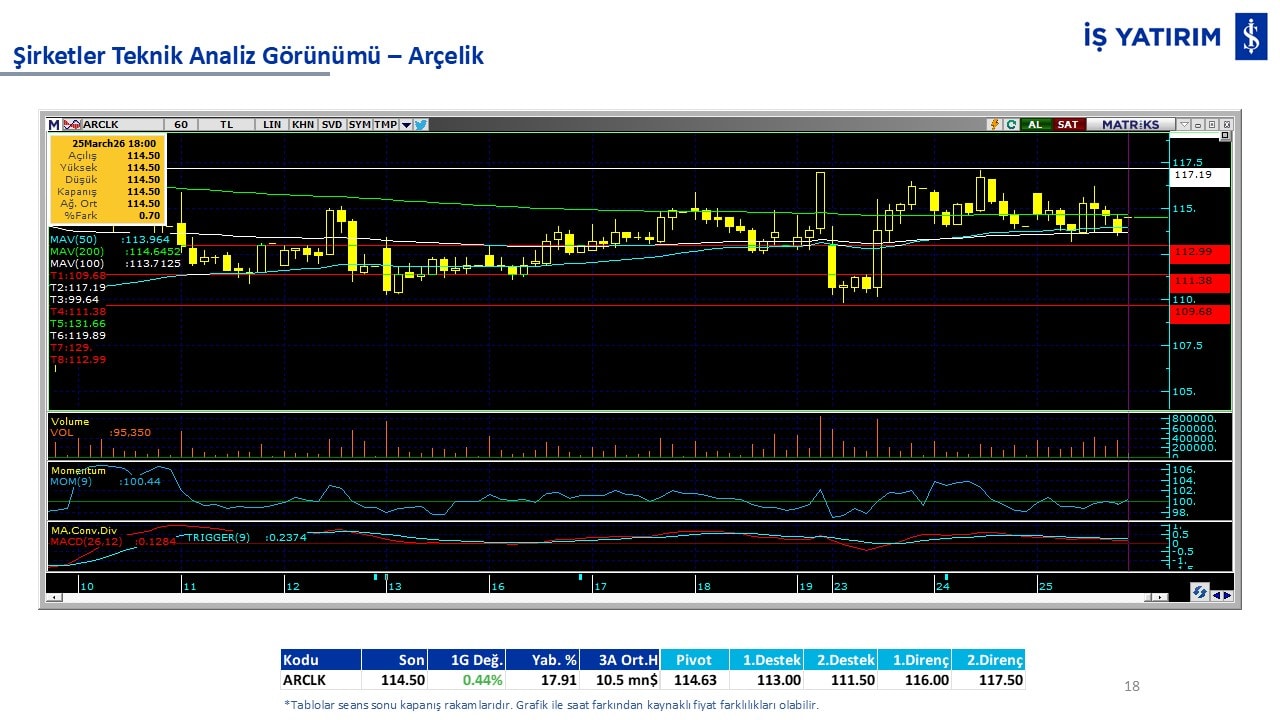Toggle the SVD chart option
Image resolution: width=1280 pixels, height=720 pixels.
tap(332, 125)
